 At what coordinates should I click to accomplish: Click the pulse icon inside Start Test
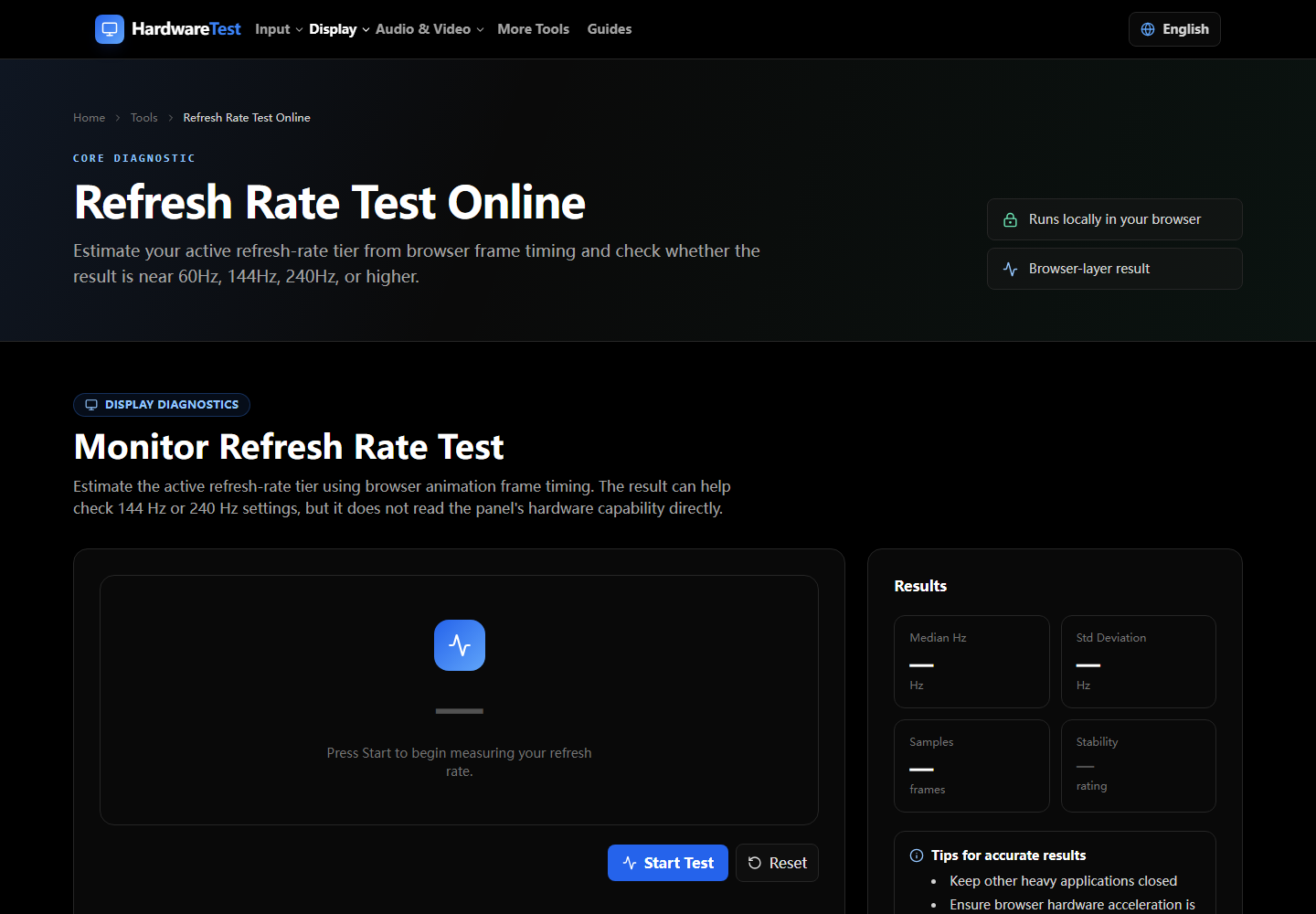[630, 863]
